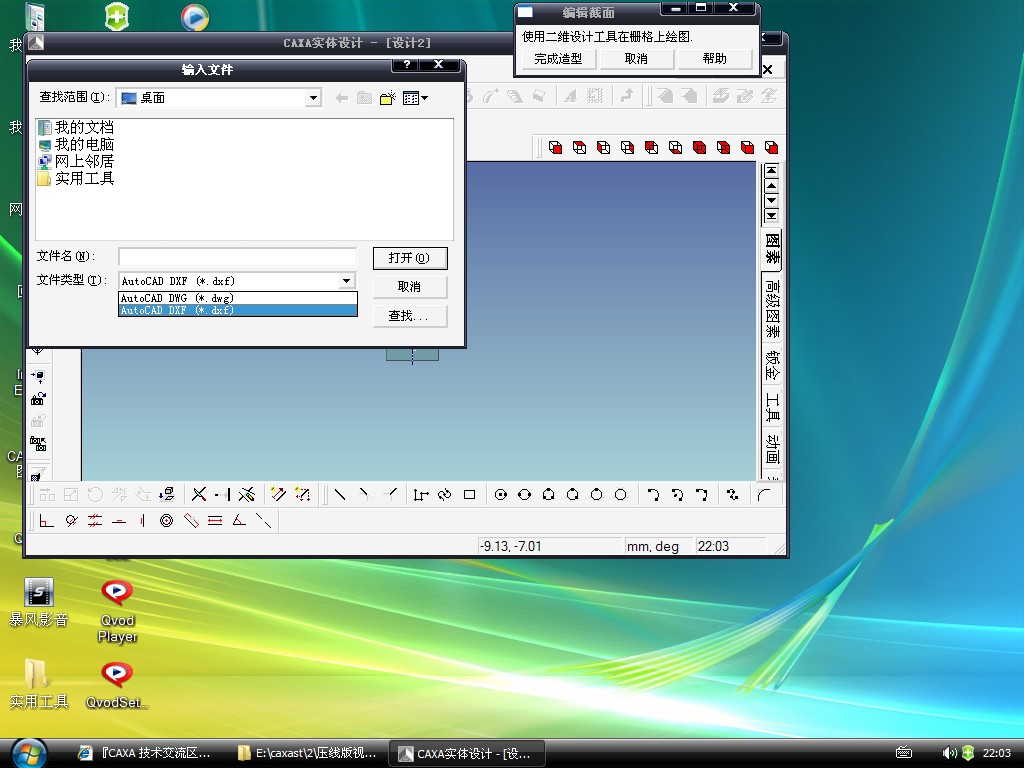Select the two-point line drawing tool

(340, 494)
